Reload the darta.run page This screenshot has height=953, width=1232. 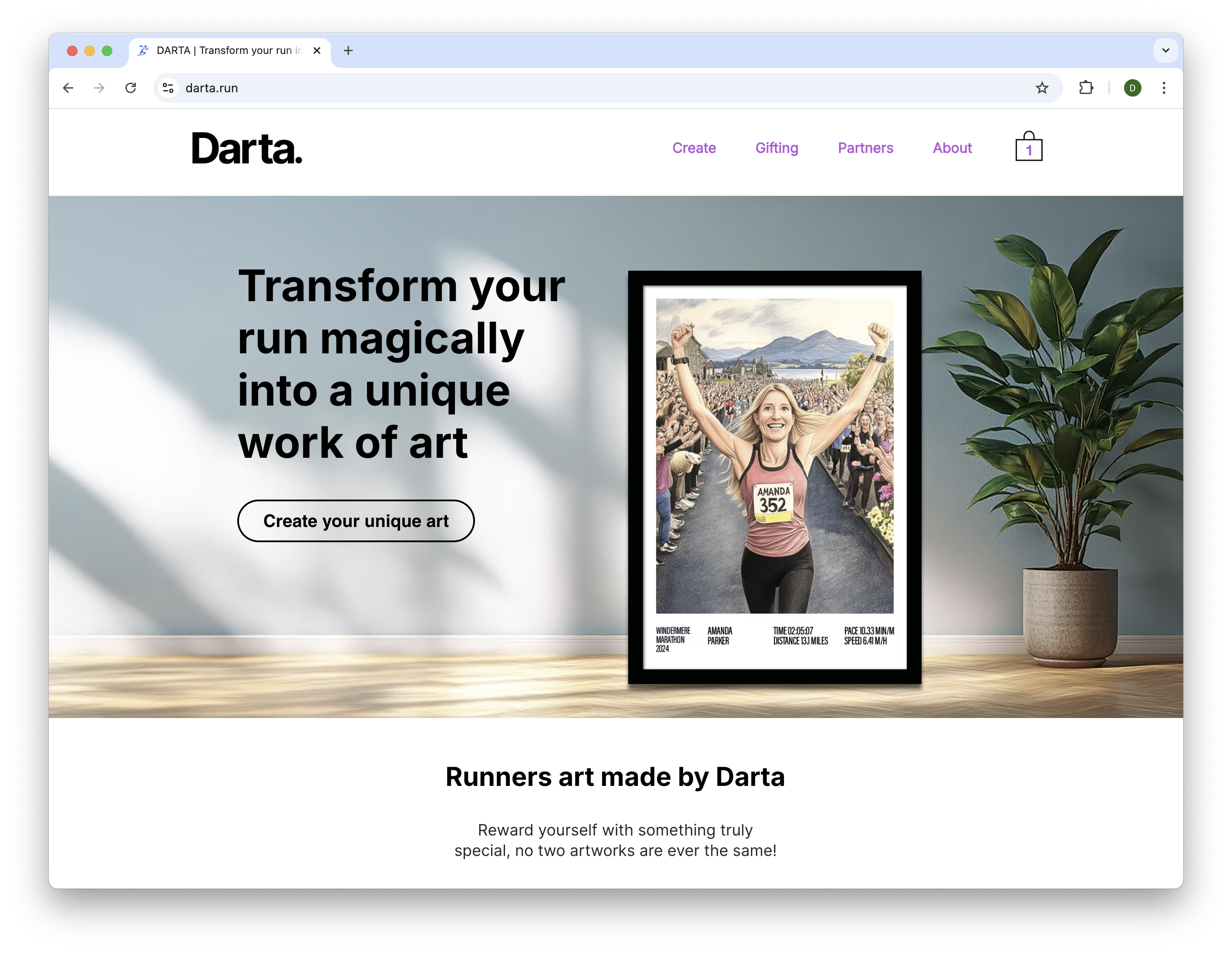131,88
